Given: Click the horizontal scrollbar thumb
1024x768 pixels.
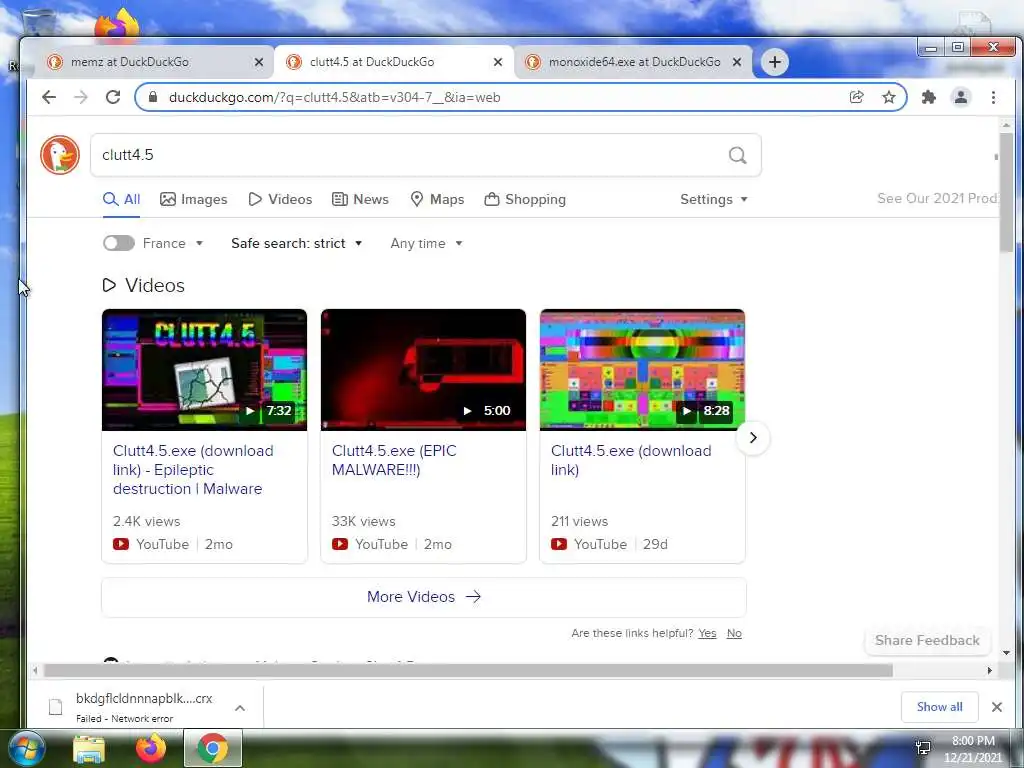Looking at the screenshot, I should coord(468,670).
